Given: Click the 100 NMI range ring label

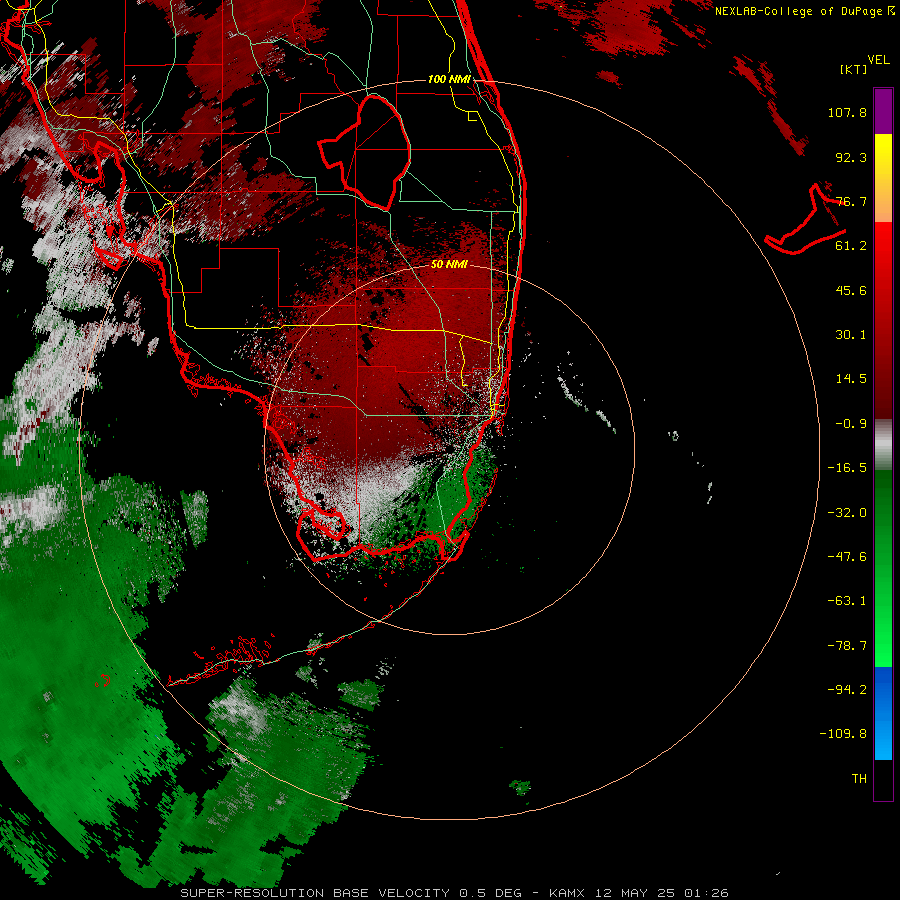Looking at the screenshot, I should pyautogui.click(x=449, y=79).
